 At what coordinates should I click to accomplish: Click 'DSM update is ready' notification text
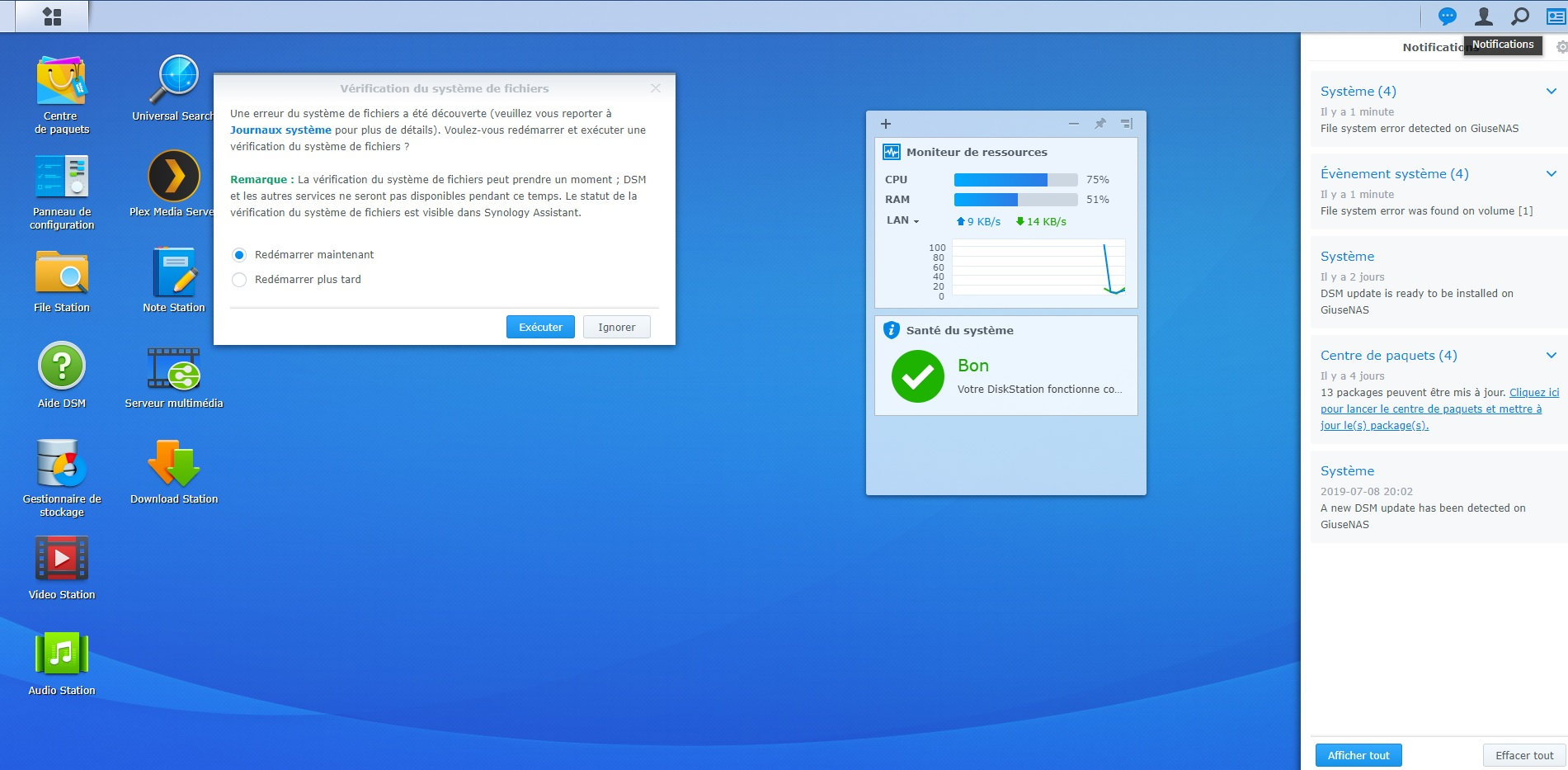(x=1417, y=301)
